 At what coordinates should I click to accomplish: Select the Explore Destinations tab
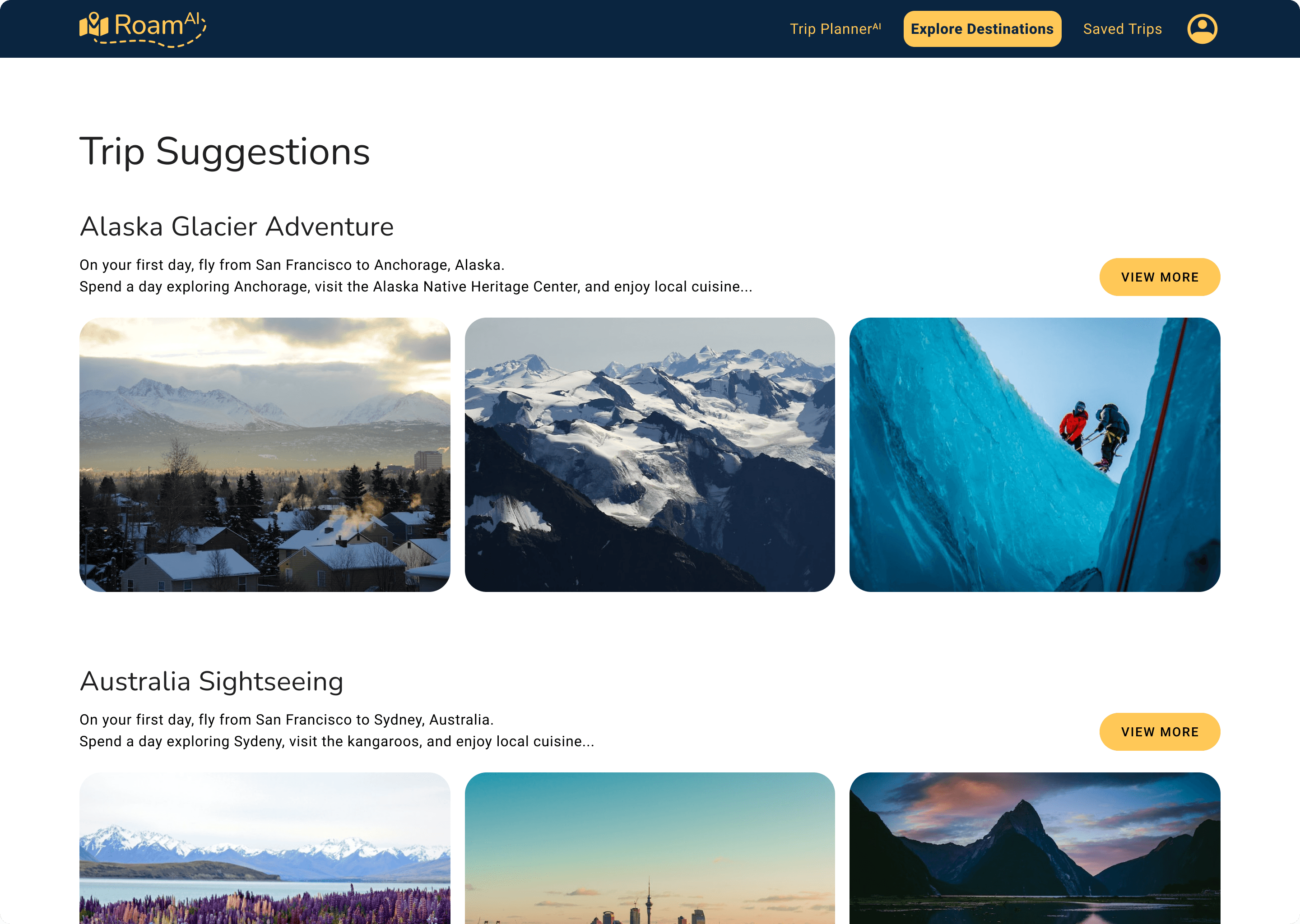[x=982, y=28]
